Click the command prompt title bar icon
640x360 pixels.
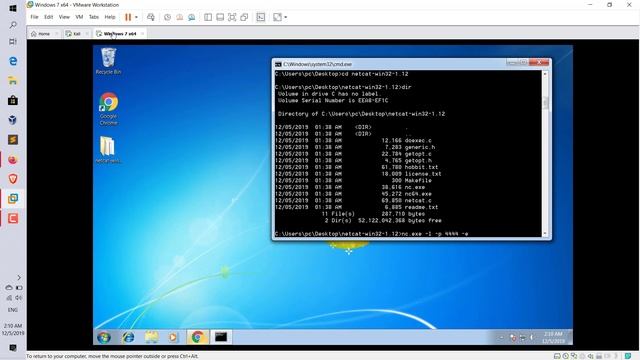pyautogui.click(x=278, y=64)
